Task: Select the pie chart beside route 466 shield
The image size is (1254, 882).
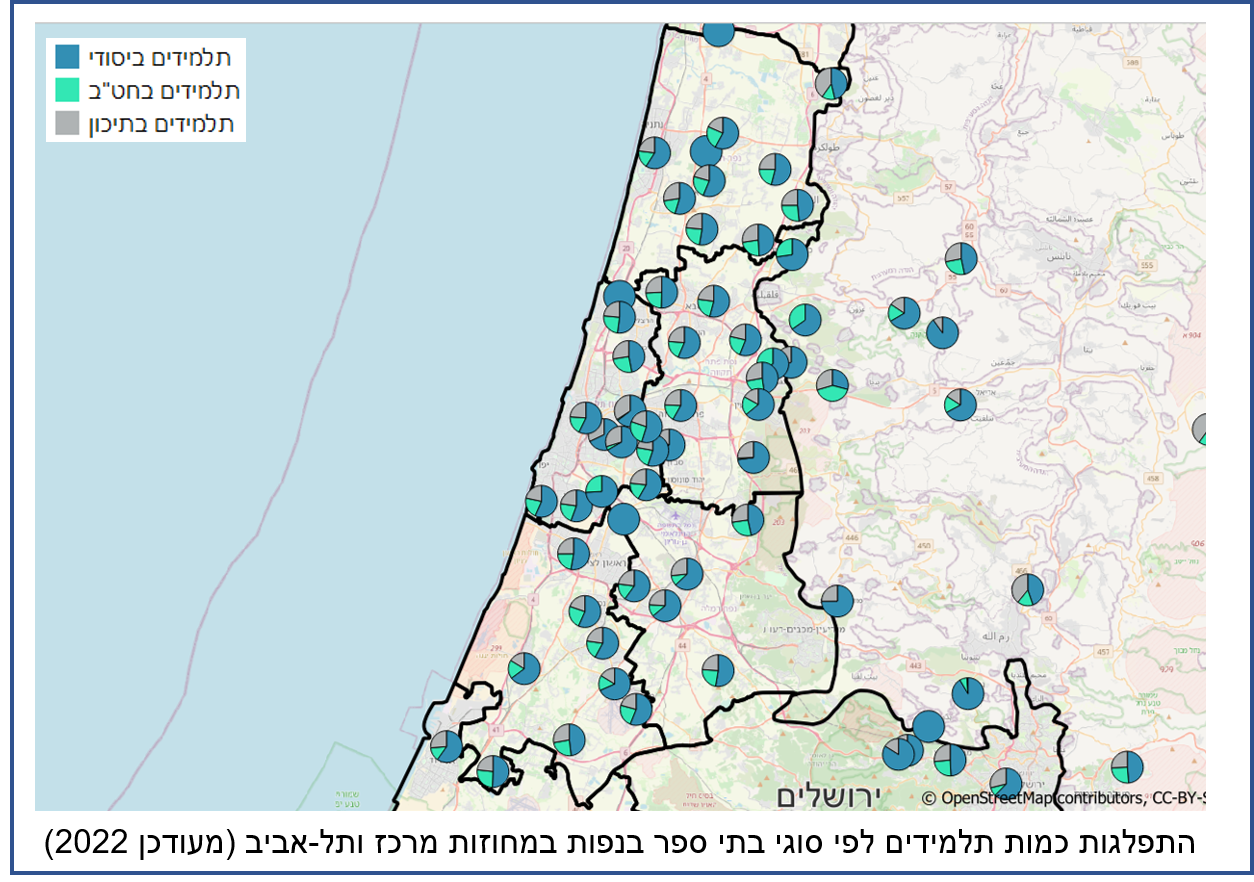Action: (x=1027, y=590)
